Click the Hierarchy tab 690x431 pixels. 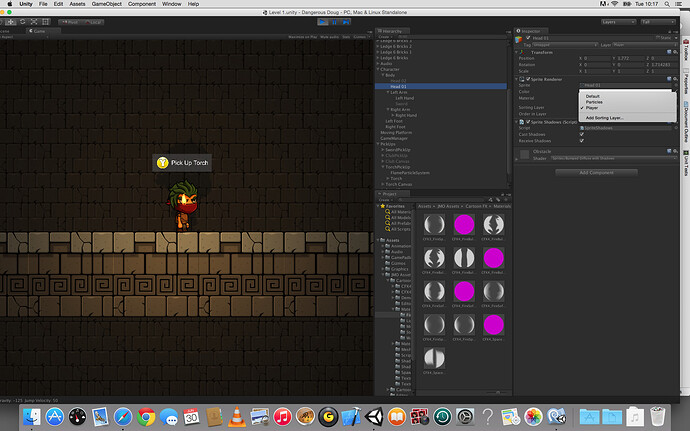[x=392, y=31]
